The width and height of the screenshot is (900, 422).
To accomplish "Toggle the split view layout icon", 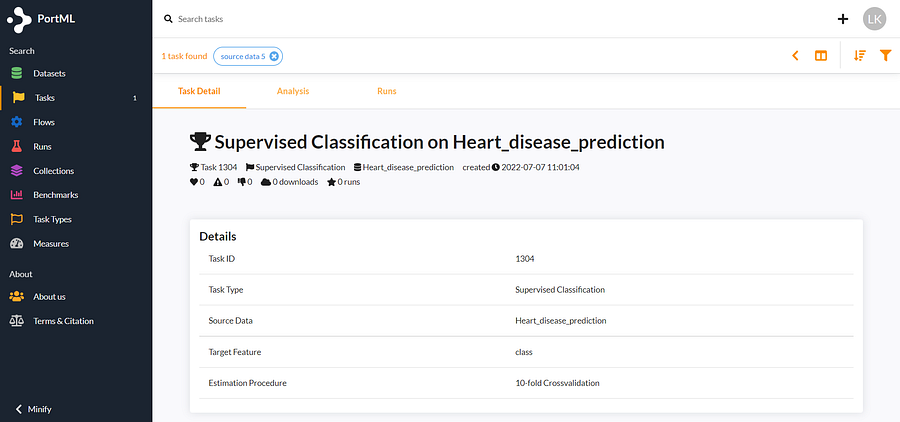I will tap(821, 56).
